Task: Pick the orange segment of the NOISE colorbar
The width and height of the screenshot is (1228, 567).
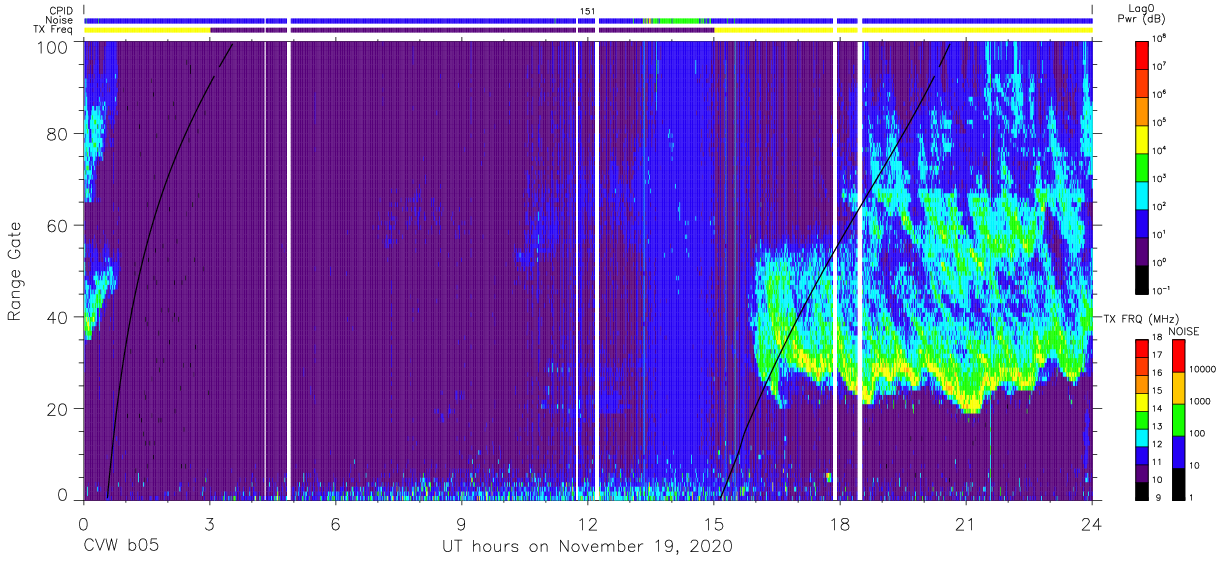Action: 1178,388
